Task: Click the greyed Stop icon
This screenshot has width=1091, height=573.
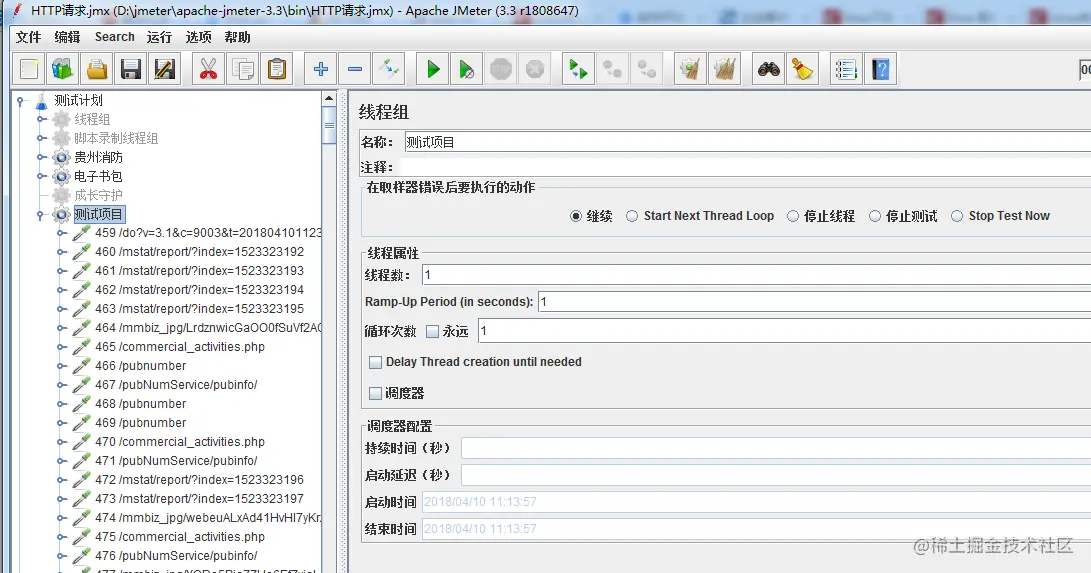Action: coord(501,69)
